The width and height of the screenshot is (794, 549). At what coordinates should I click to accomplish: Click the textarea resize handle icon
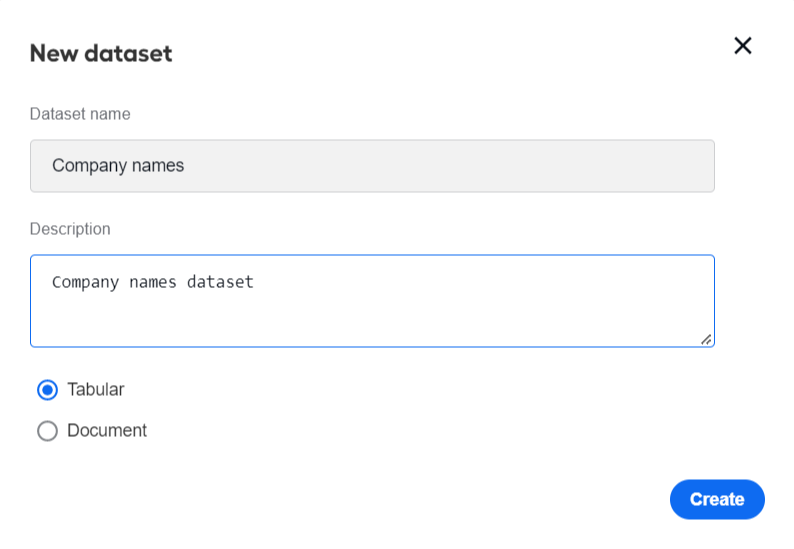706,340
